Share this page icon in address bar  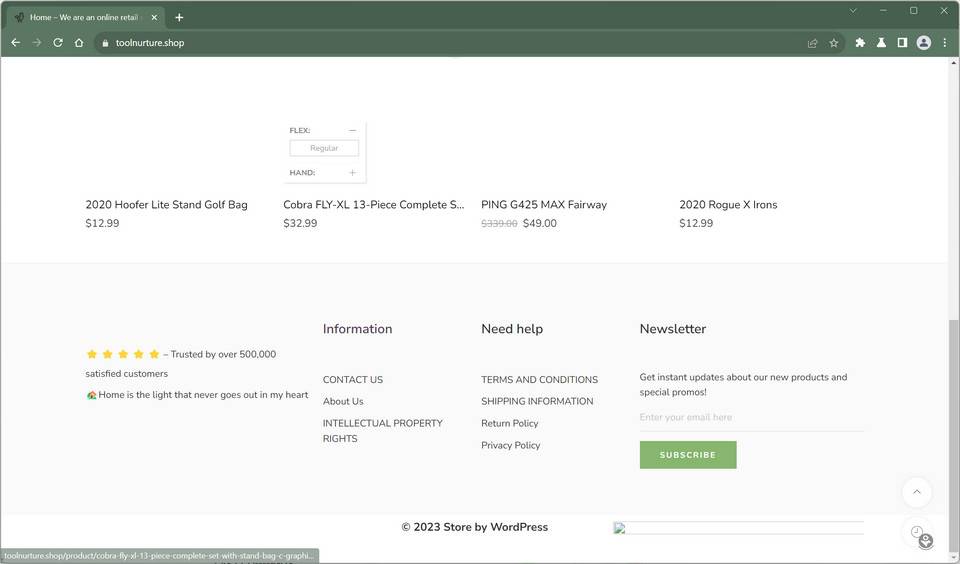tap(812, 43)
